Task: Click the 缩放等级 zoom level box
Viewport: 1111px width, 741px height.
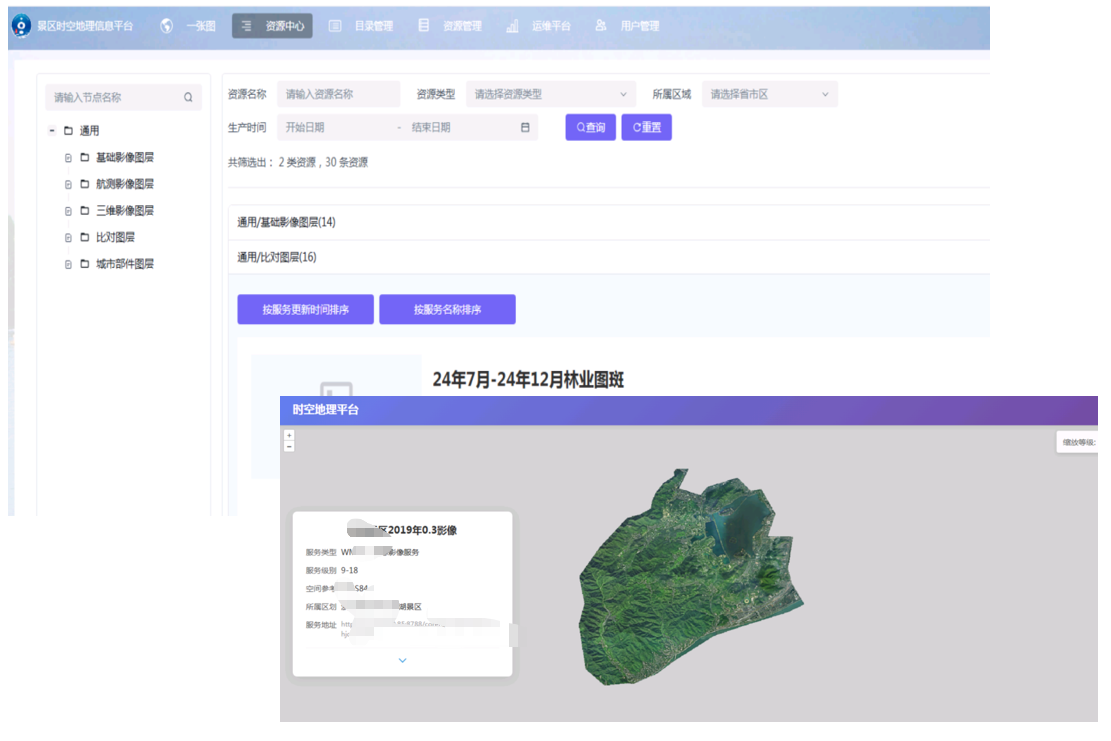Action: point(1077,442)
